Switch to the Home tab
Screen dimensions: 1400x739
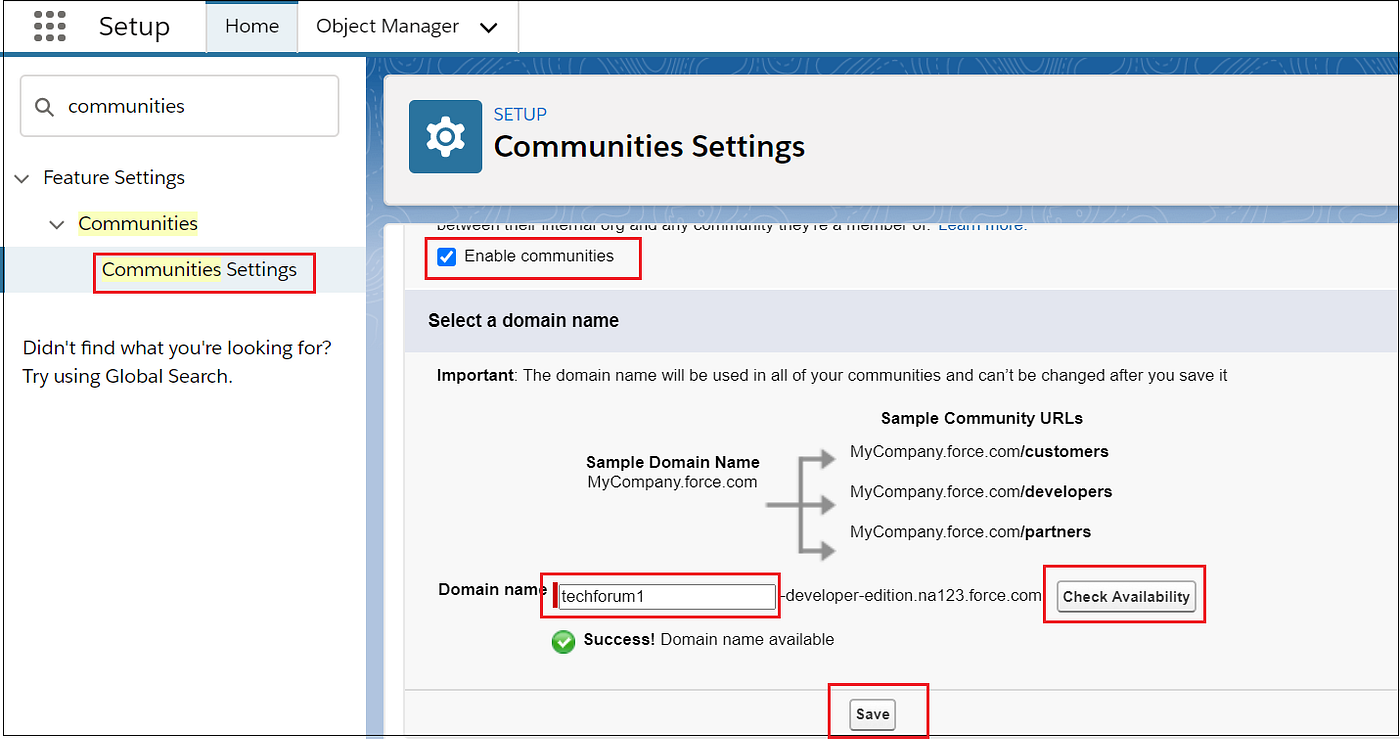click(x=251, y=27)
